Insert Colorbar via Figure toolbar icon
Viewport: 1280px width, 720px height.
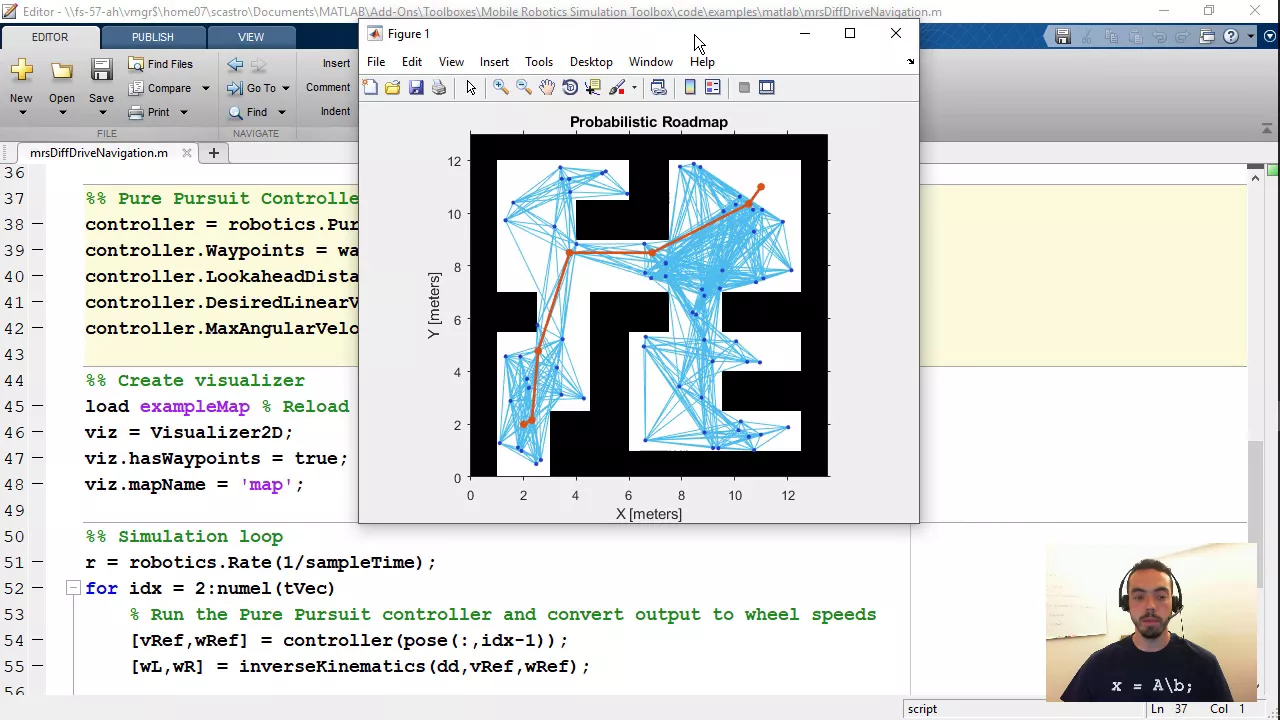[x=689, y=88]
